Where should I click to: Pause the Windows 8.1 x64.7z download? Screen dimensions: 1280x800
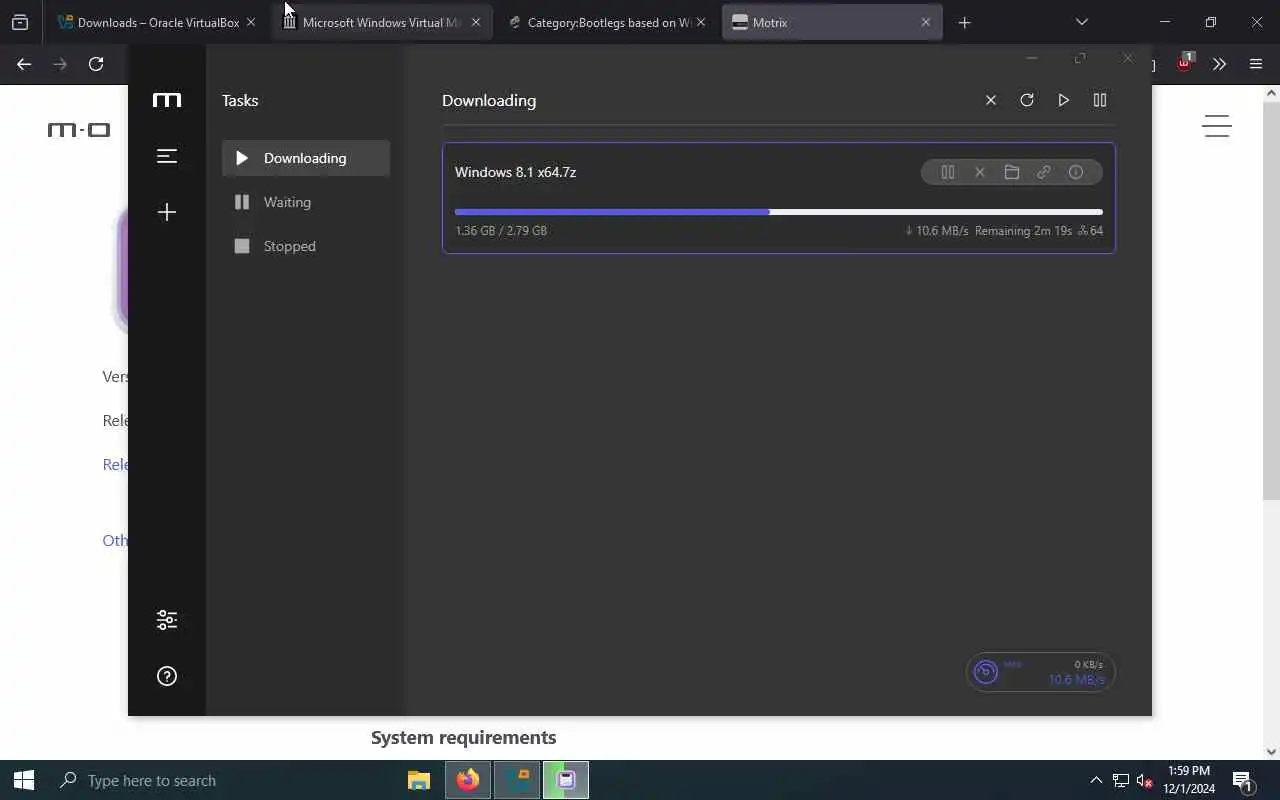[x=947, y=172]
